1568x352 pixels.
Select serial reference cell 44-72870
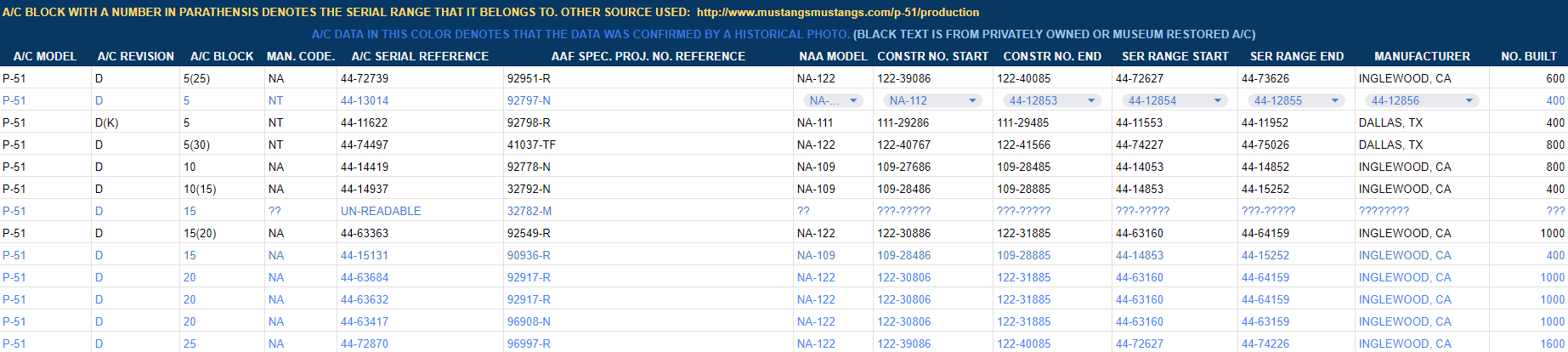pos(420,343)
